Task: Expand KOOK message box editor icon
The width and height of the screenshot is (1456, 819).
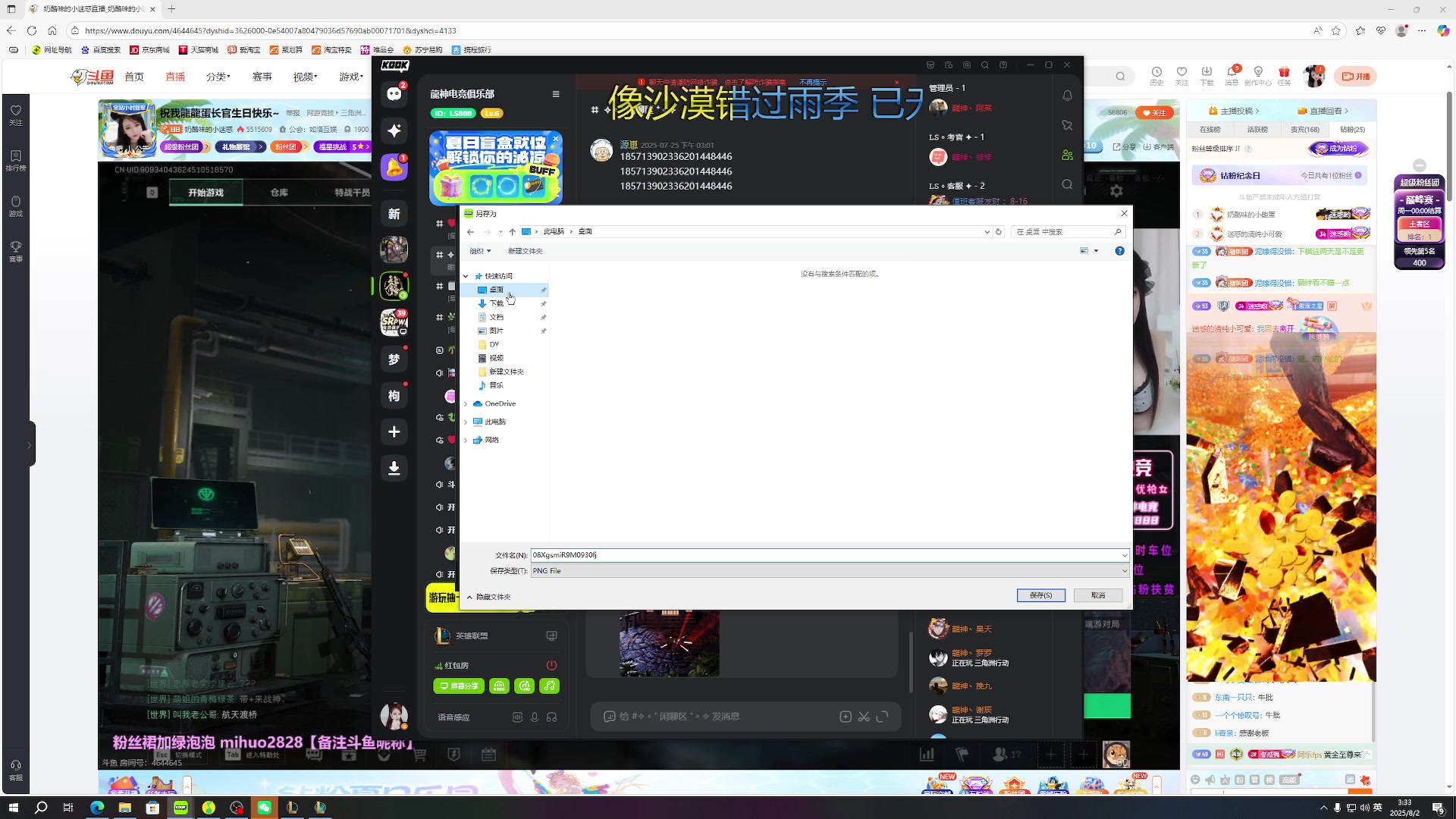Action: click(882, 717)
